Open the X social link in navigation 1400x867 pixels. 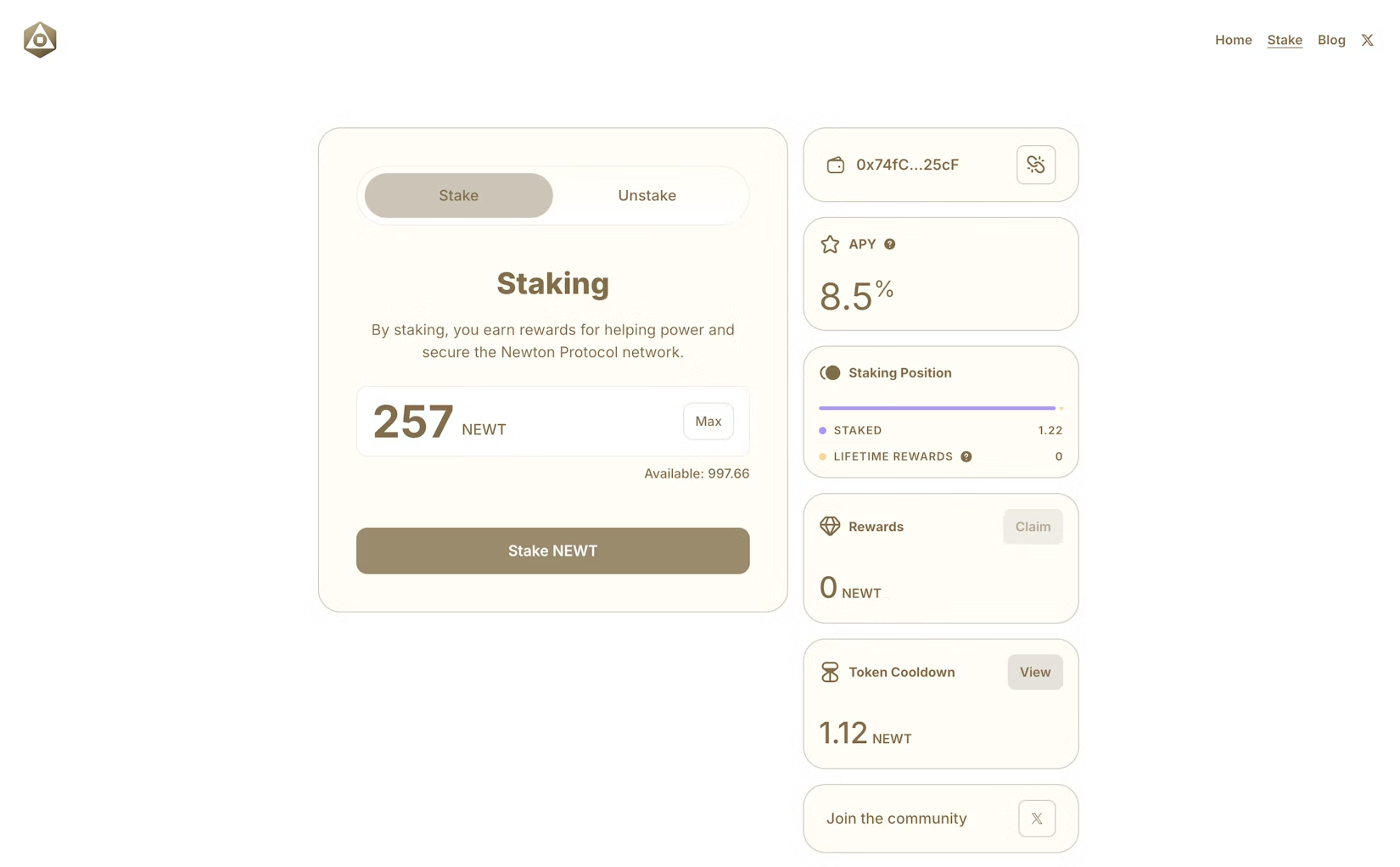tap(1367, 40)
